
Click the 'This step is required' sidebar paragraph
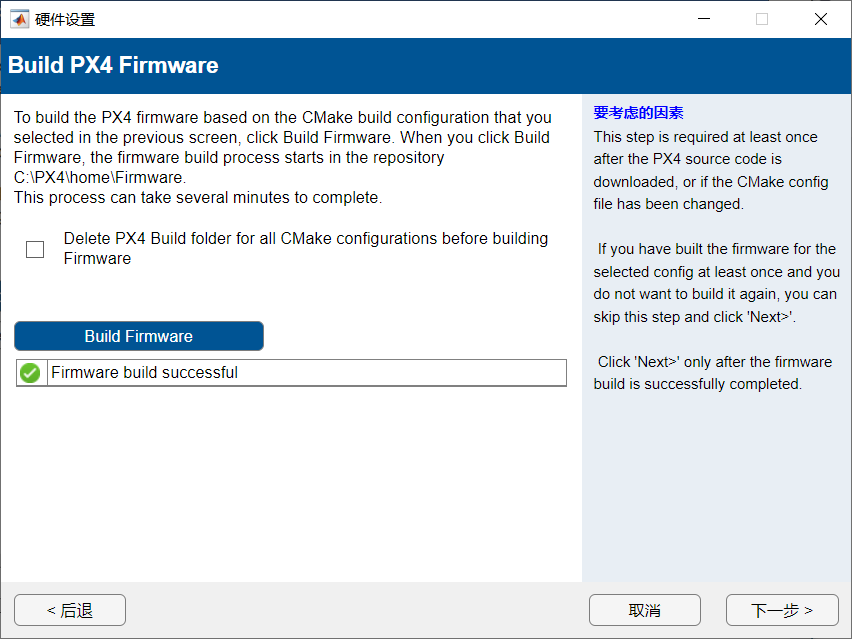(705, 170)
